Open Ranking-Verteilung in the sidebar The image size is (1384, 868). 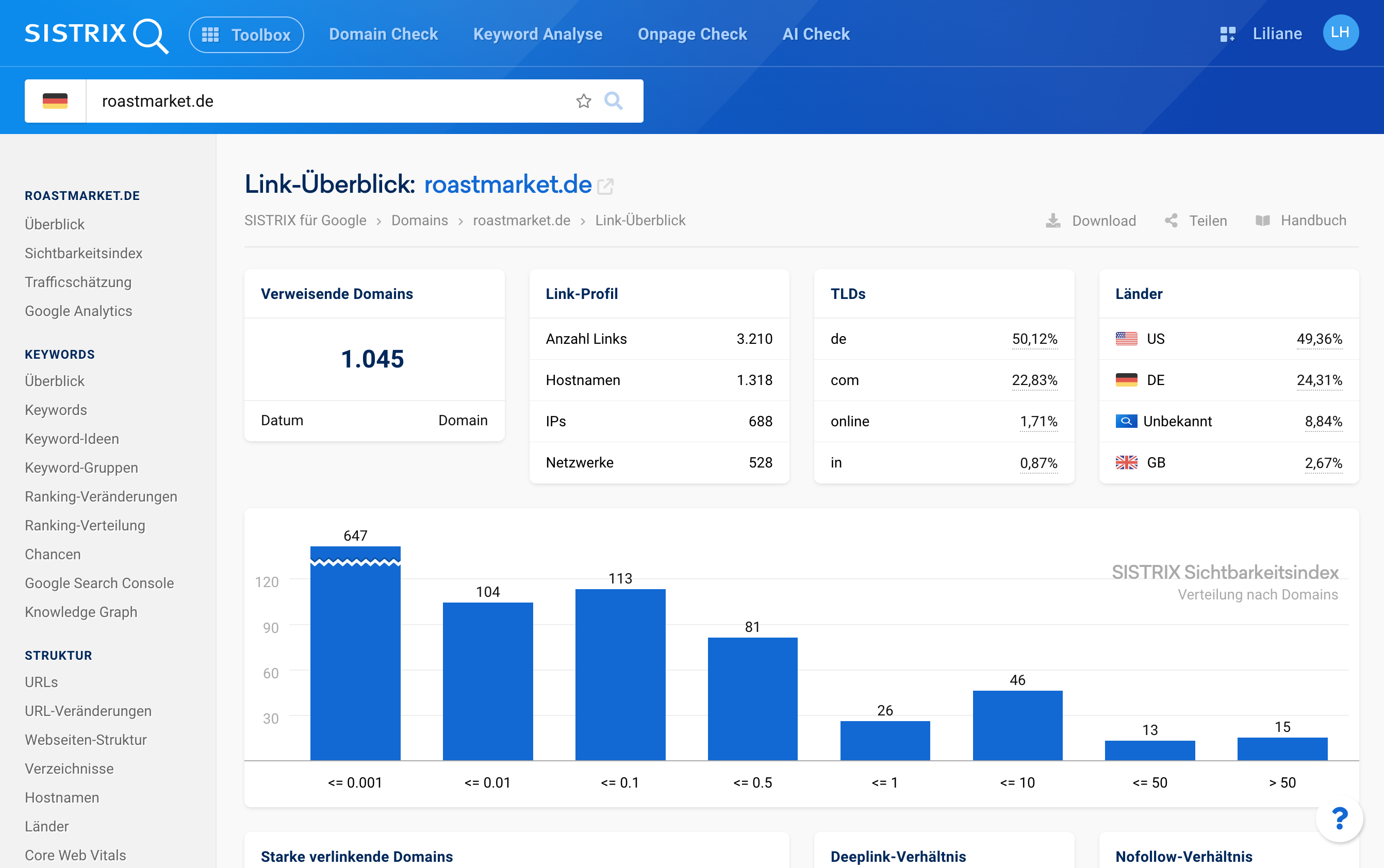pos(85,525)
